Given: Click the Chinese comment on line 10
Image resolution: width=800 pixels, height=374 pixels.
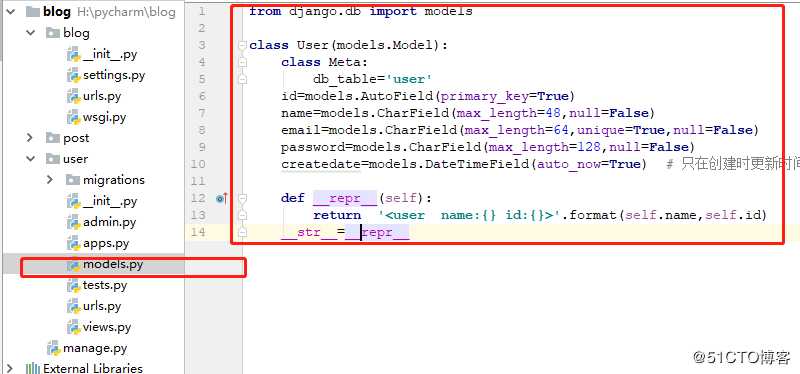Looking at the screenshot, I should [x=733, y=164].
